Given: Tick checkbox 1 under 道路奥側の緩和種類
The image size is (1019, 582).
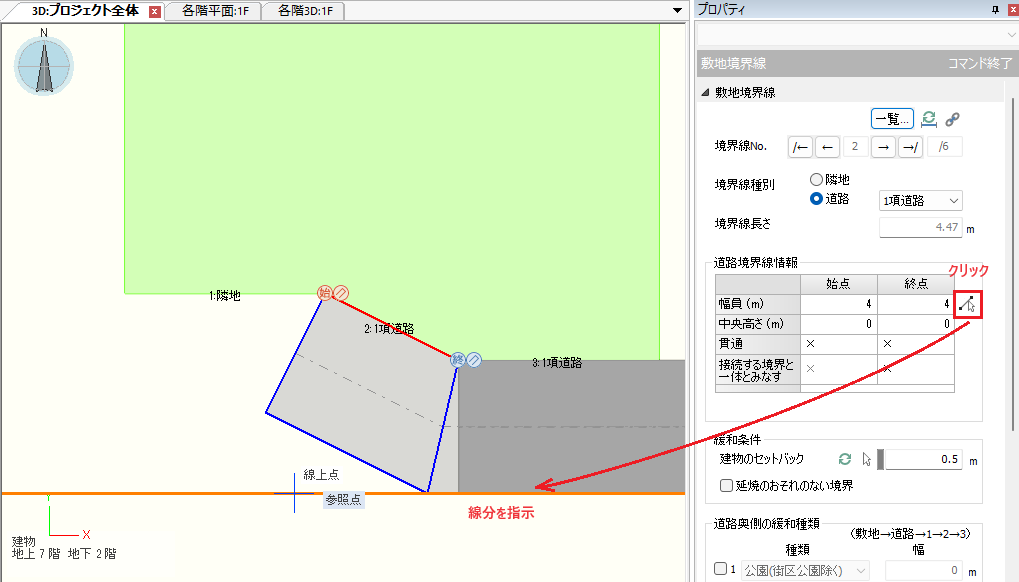Looking at the screenshot, I should point(721,570).
